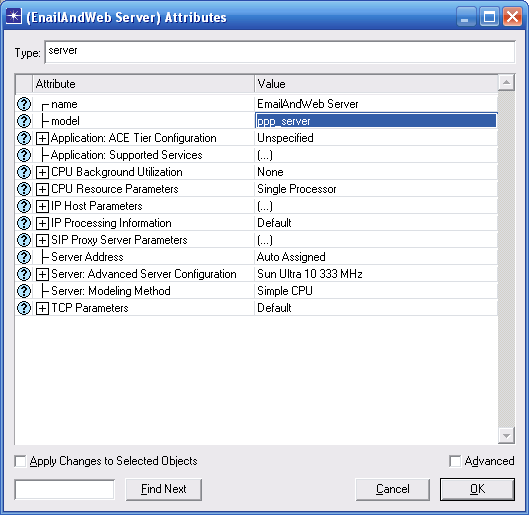Screen dimensions: 529x515
Task: Click the Single Processor value
Action: pos(376,189)
